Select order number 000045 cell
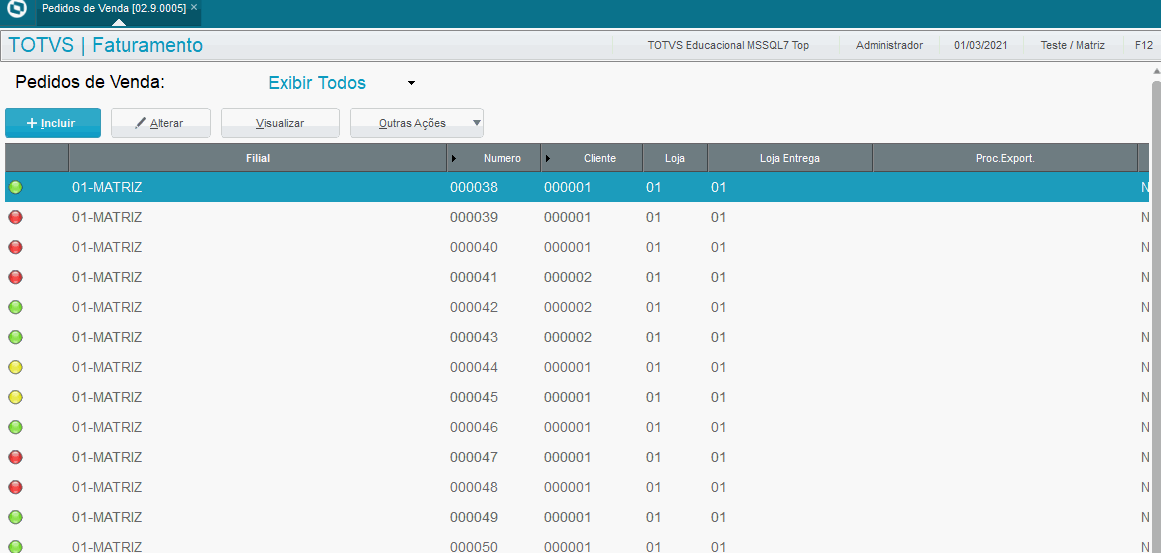 point(474,398)
